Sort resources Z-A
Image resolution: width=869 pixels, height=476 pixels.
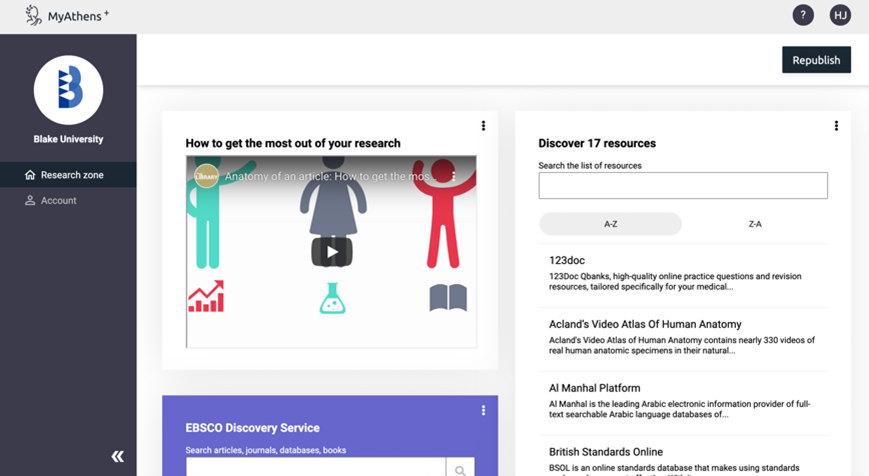755,224
